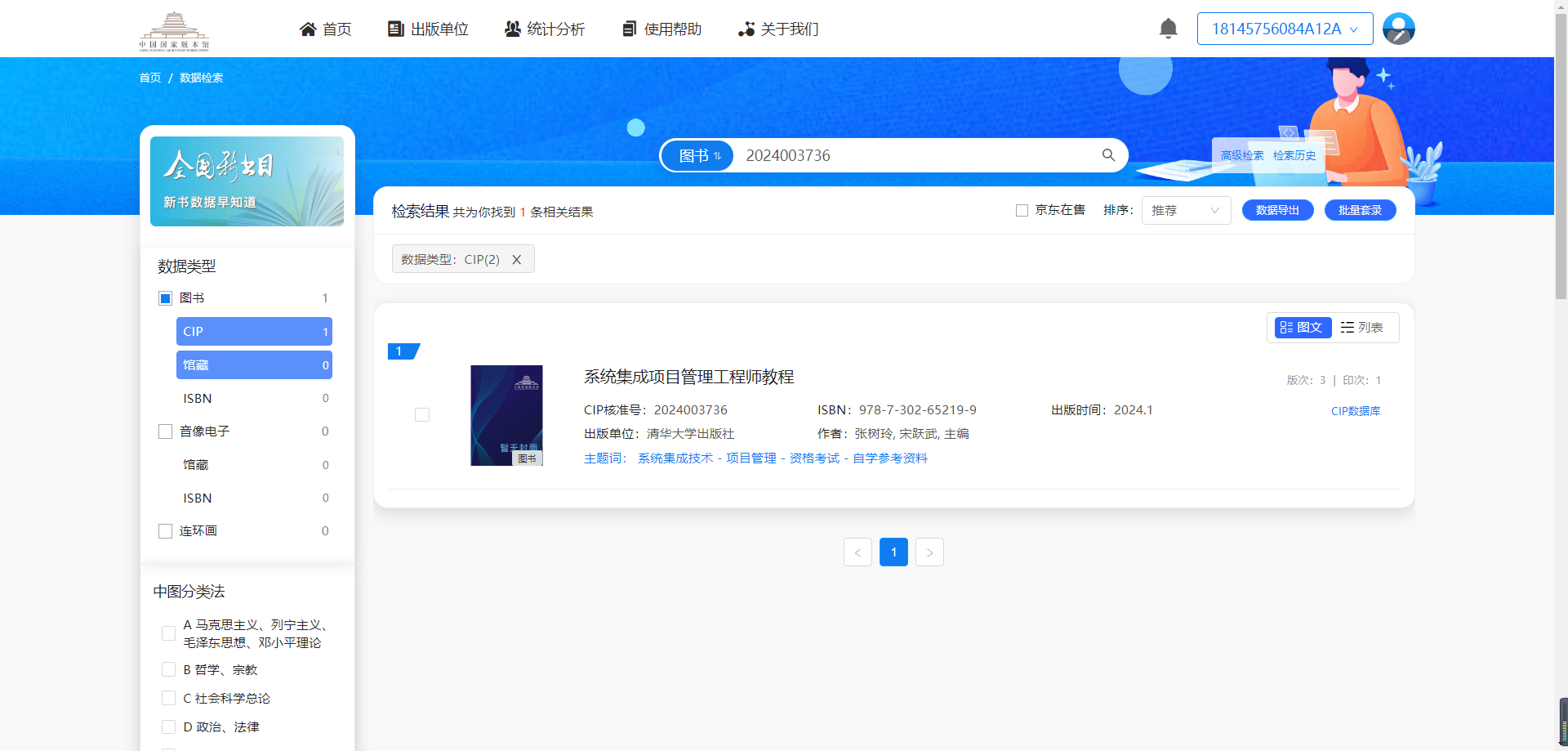This screenshot has width=1568, height=751.
Task: Select the book result row checkbox
Action: [422, 415]
